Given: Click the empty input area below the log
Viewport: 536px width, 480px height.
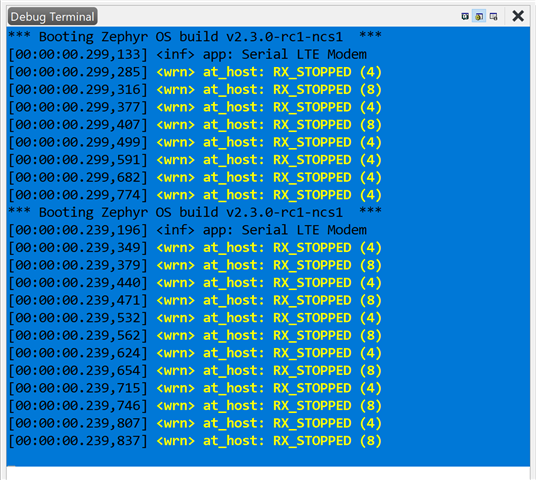Looking at the screenshot, I should [268, 473].
